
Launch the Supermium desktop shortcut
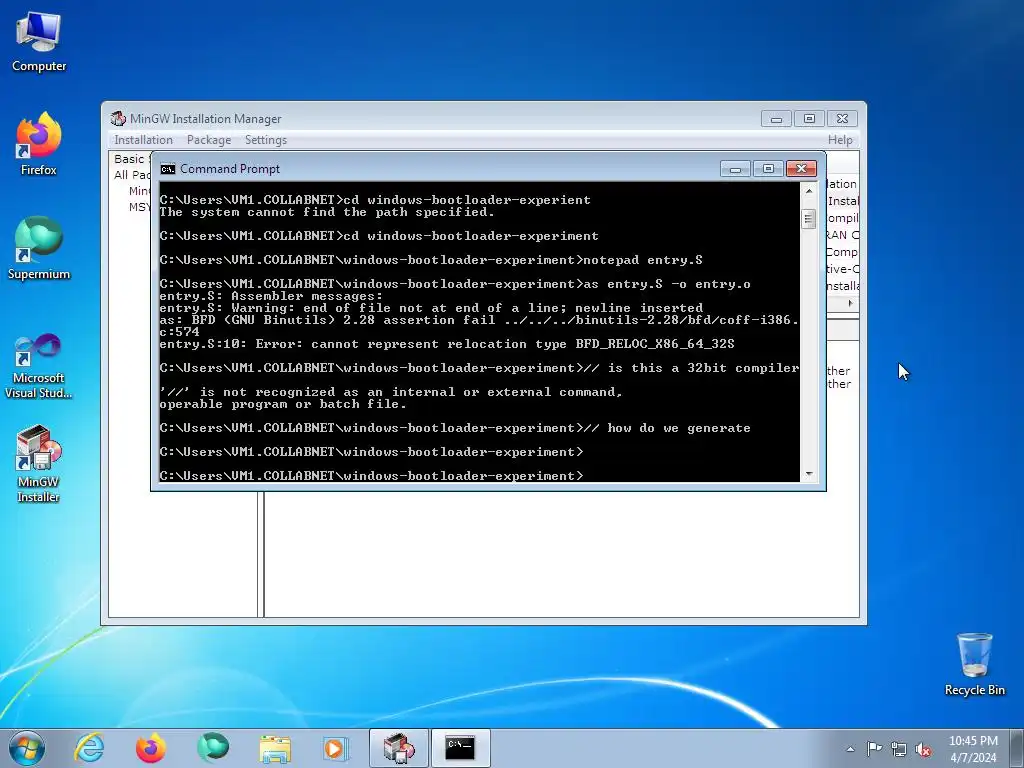tap(39, 248)
